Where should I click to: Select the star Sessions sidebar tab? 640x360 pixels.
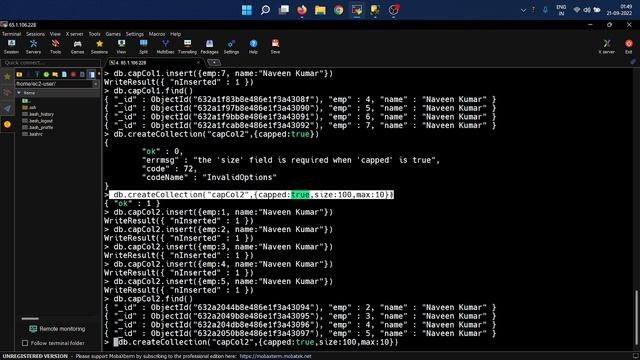tap(7, 76)
